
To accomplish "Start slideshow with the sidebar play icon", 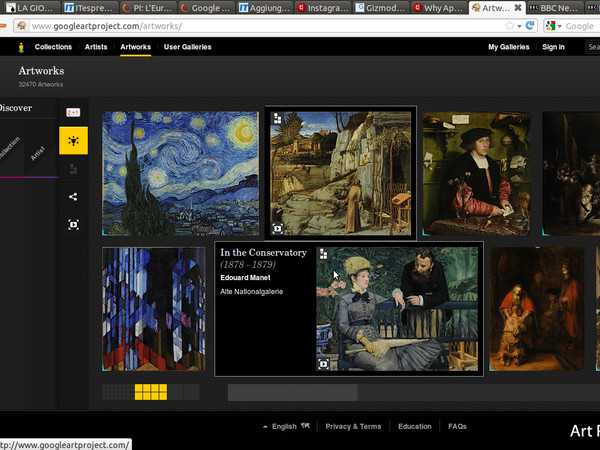I will coord(73,225).
